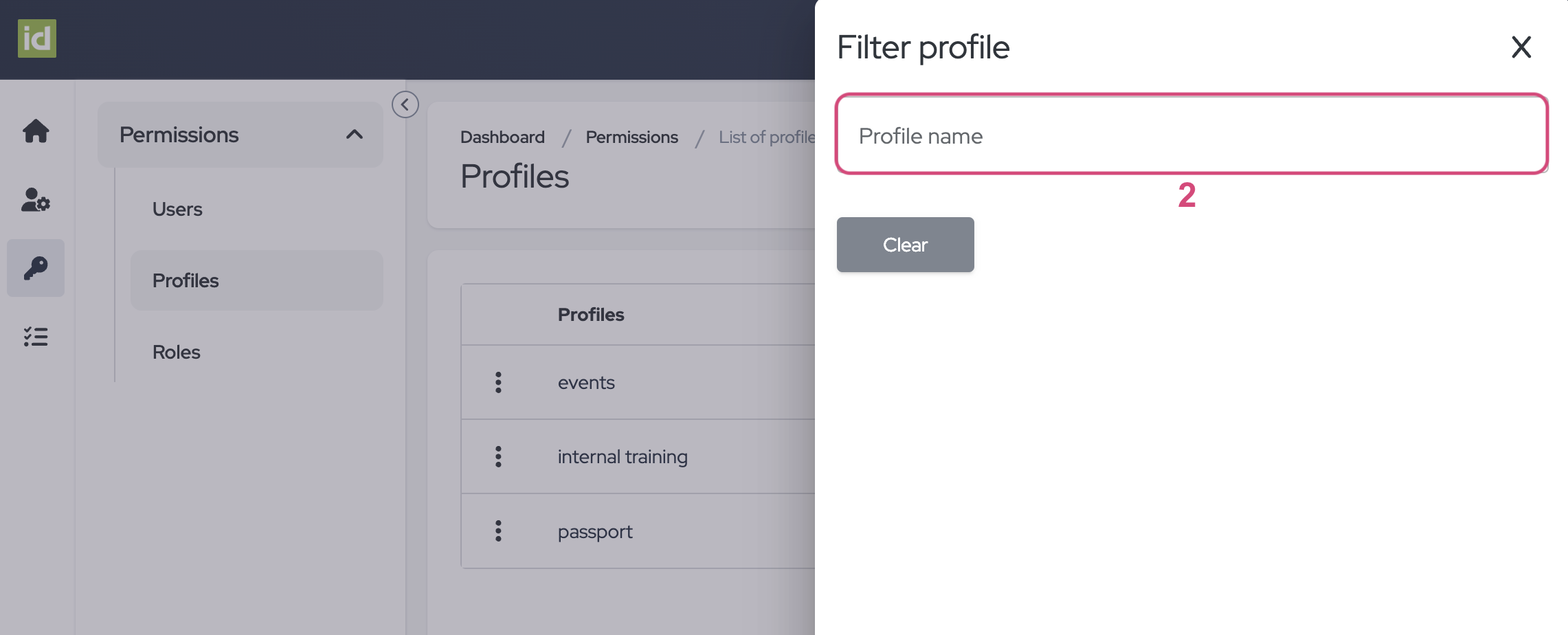Open the Profiles section in sidebar

pos(185,280)
